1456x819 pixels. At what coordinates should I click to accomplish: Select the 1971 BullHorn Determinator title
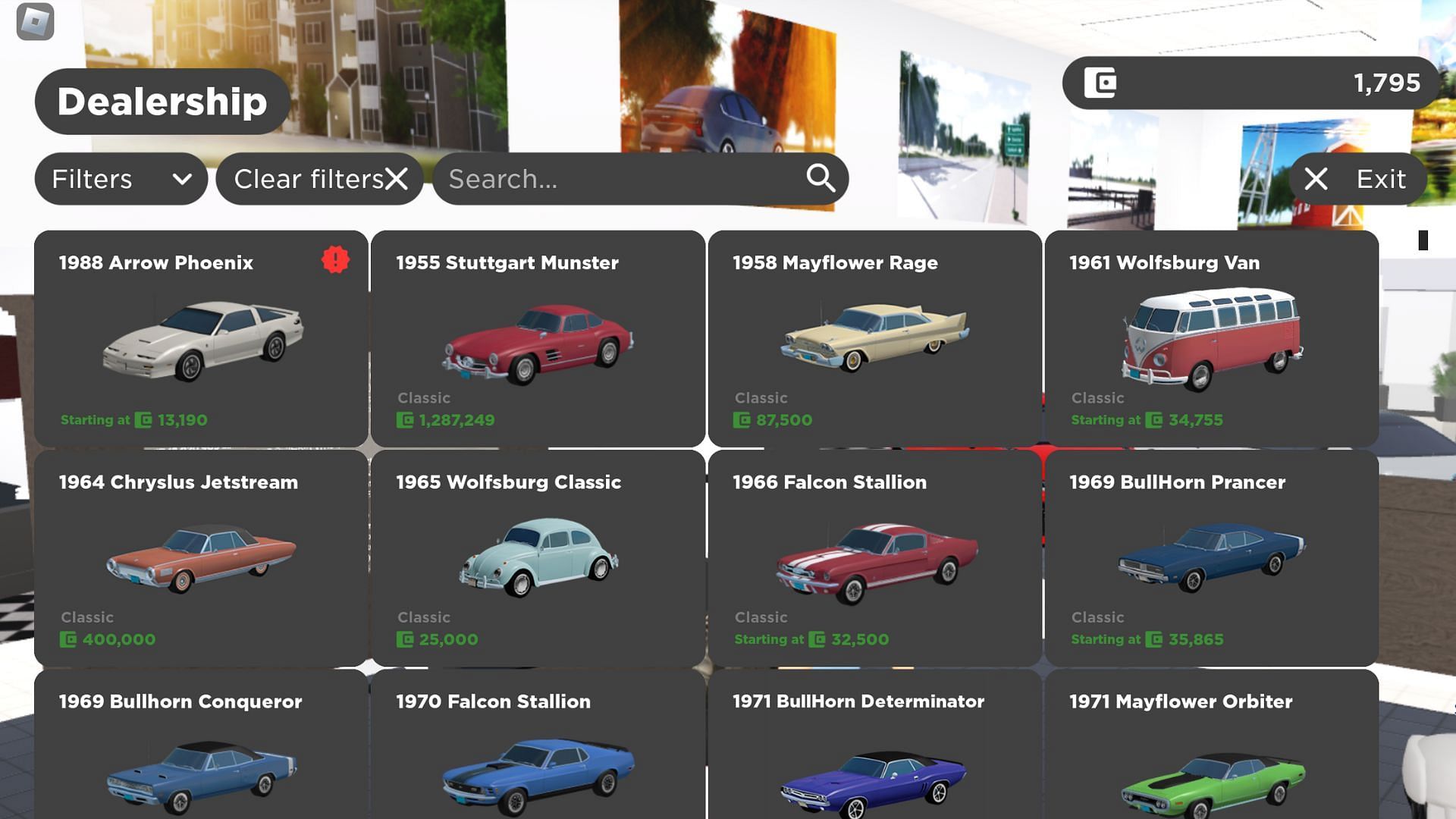[x=858, y=701]
